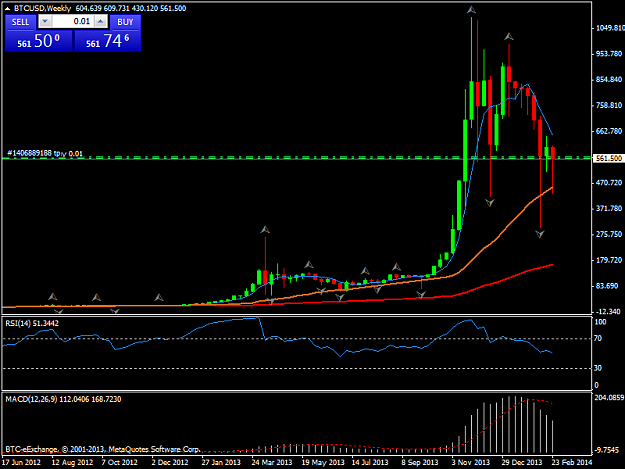Image resolution: width=625 pixels, height=469 pixels.
Task: Increase trade volume with the up arrow
Action: [x=101, y=22]
